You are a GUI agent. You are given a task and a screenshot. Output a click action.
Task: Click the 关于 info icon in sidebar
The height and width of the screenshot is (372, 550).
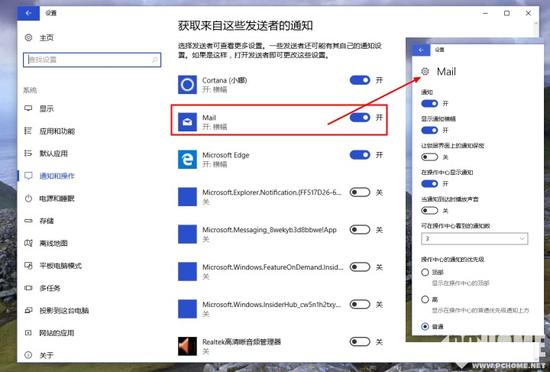[x=28, y=355]
